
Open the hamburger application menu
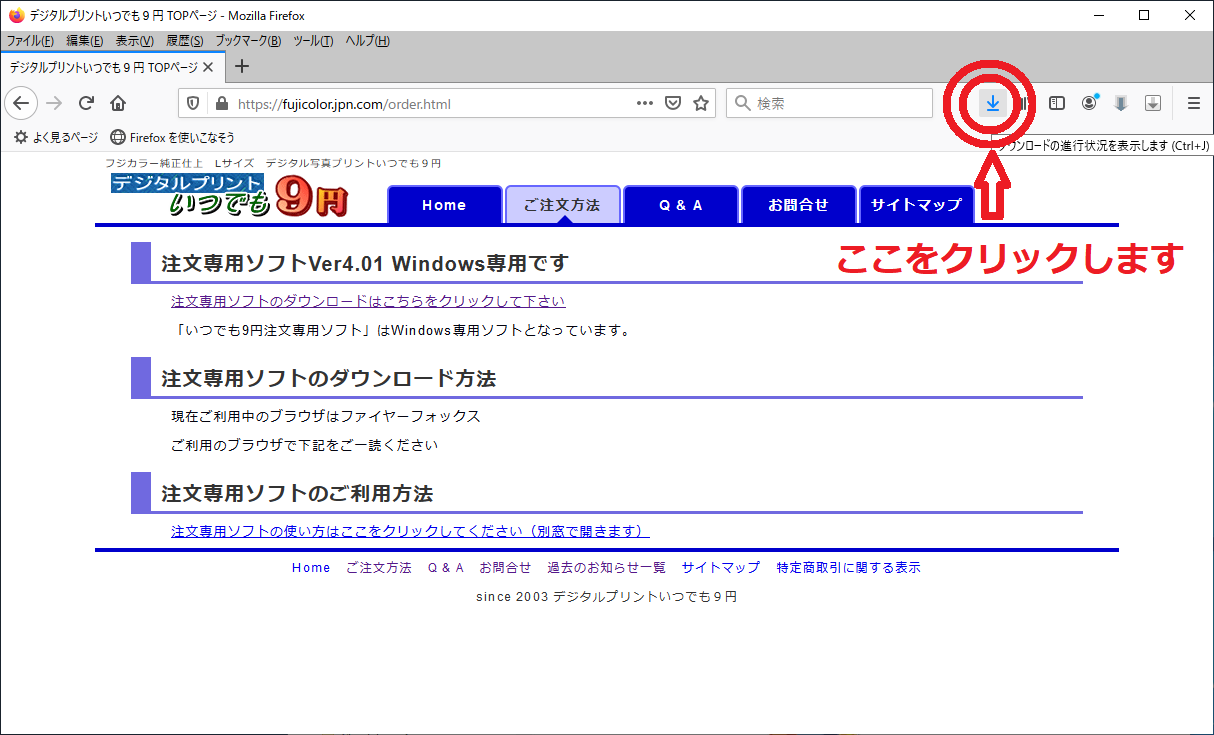(x=1193, y=103)
